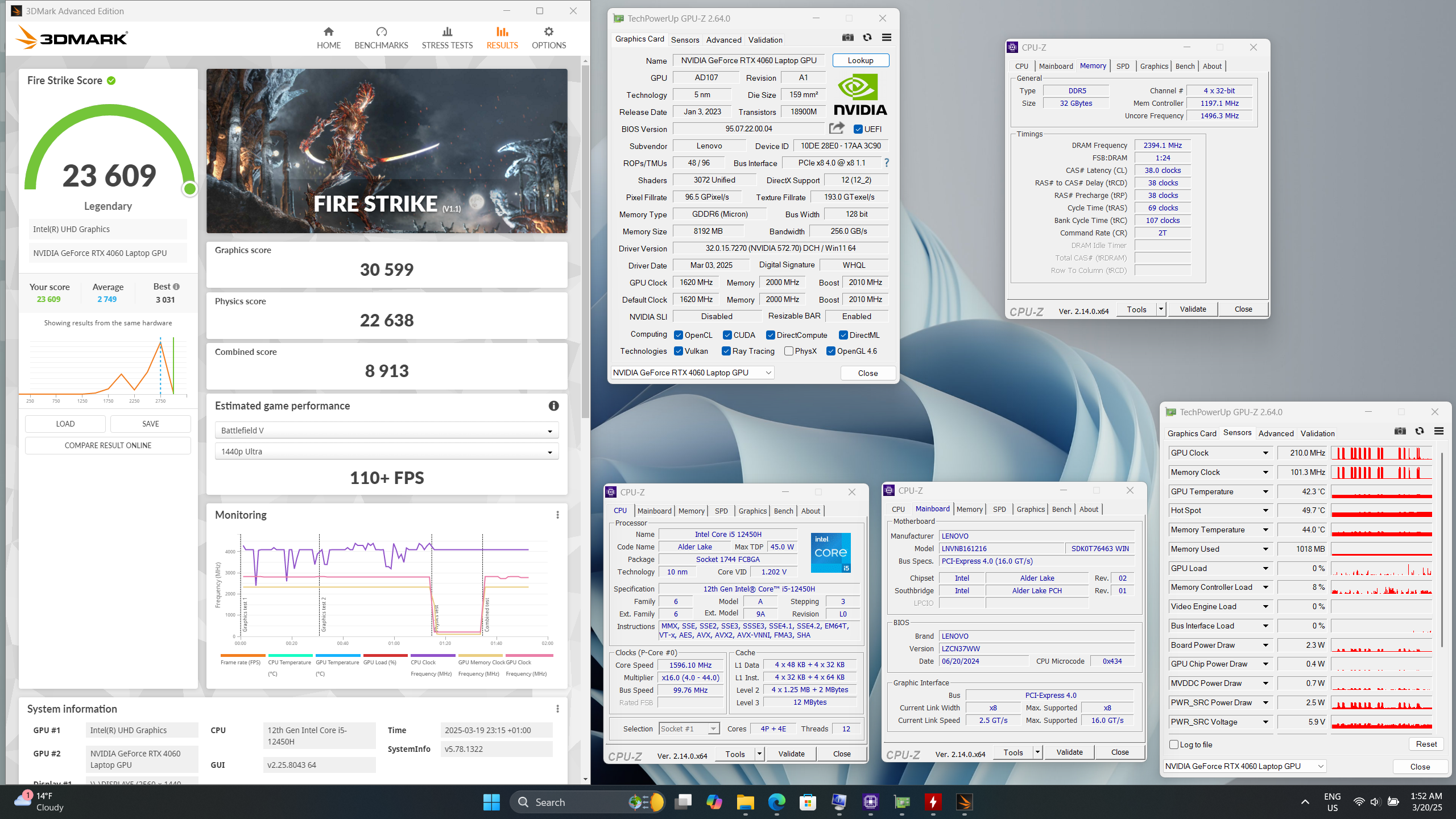1456x819 pixels.
Task: Open Microsoft Store from taskbar
Action: coord(808,802)
